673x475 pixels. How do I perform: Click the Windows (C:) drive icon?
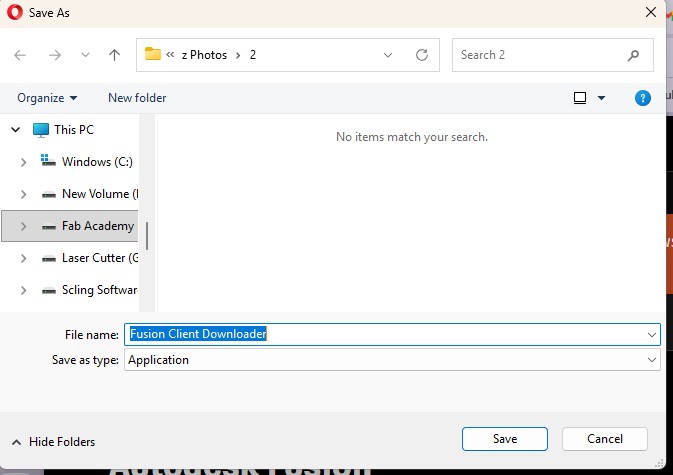pos(48,161)
